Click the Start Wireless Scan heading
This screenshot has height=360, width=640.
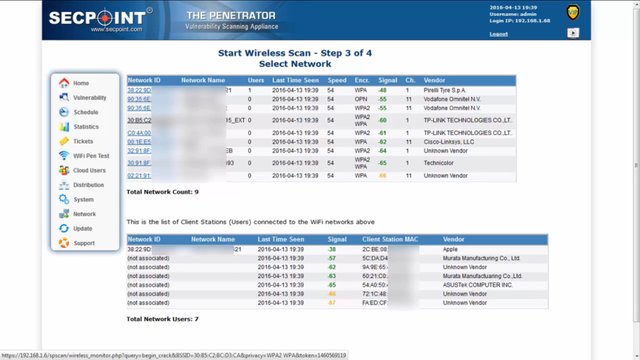pyautogui.click(x=295, y=53)
